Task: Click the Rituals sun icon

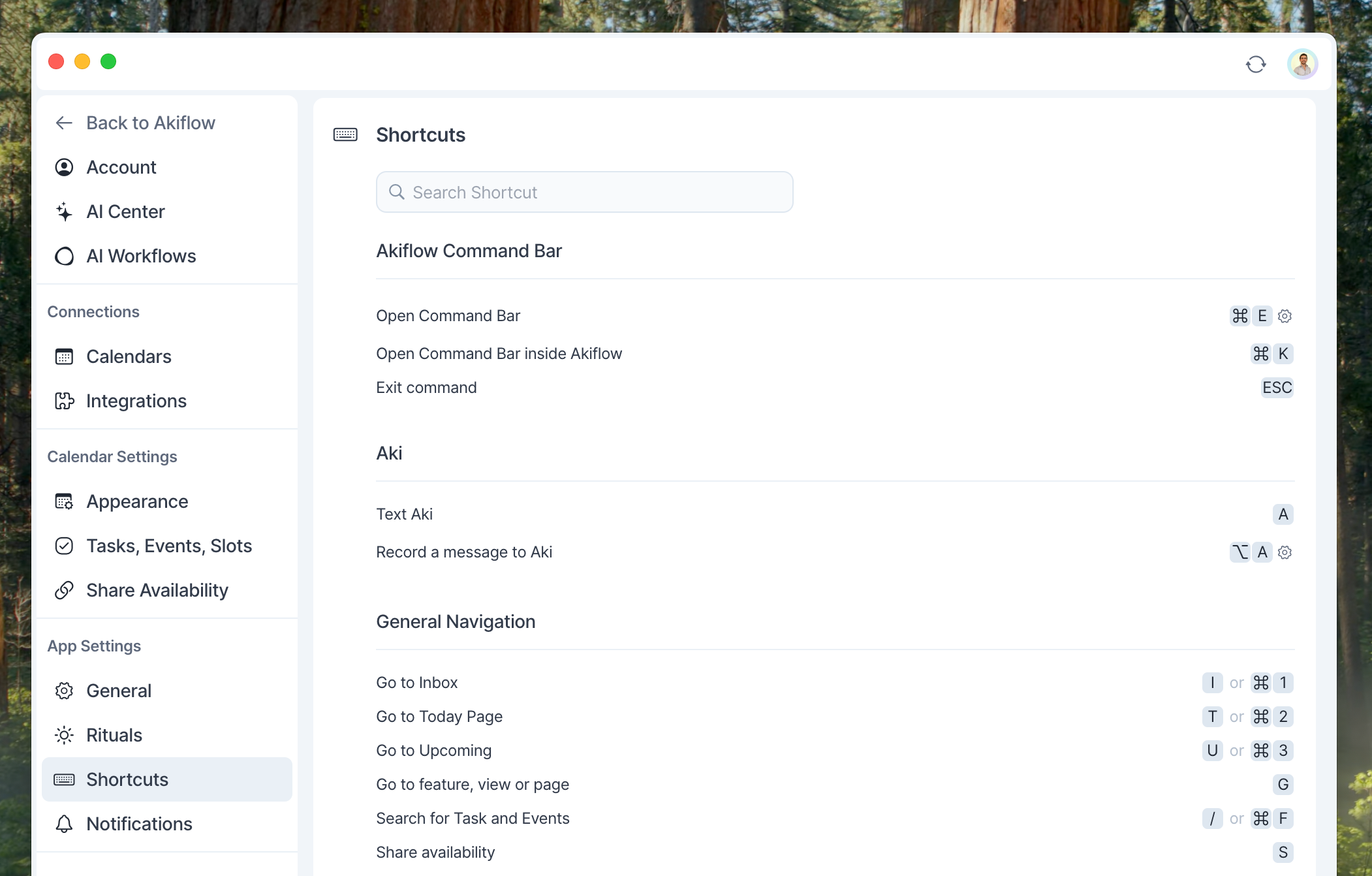Action: click(64, 735)
